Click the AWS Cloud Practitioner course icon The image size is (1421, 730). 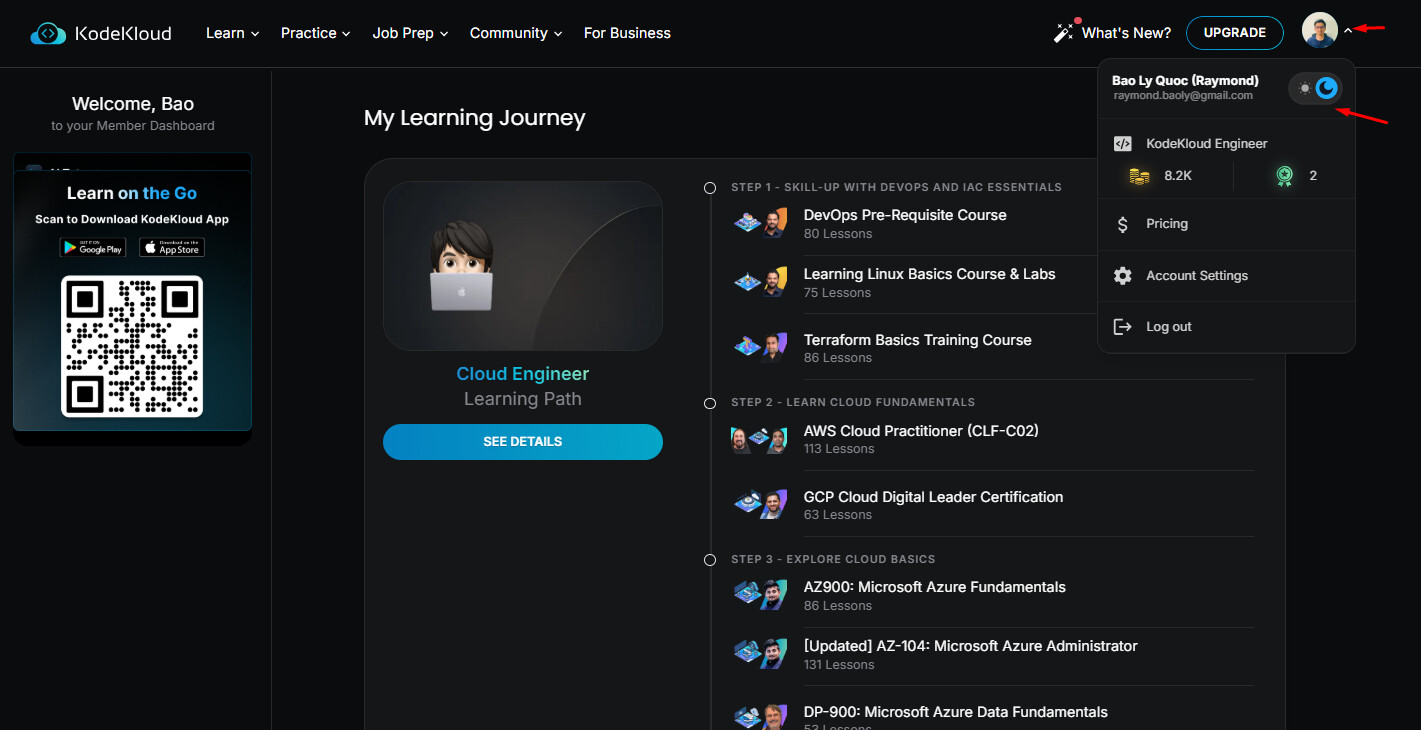[x=760, y=440]
